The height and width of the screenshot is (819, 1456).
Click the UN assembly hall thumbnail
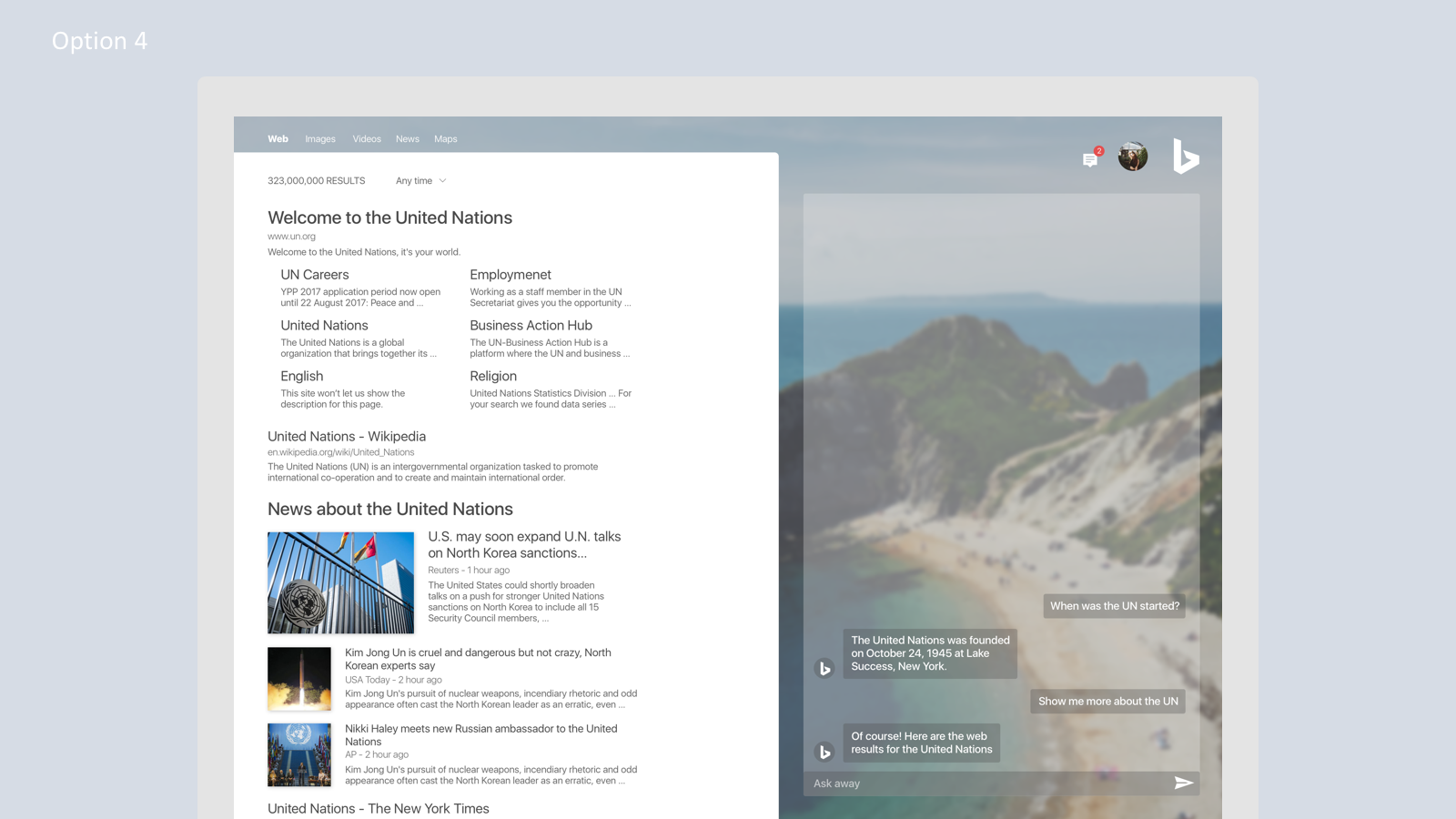299,755
